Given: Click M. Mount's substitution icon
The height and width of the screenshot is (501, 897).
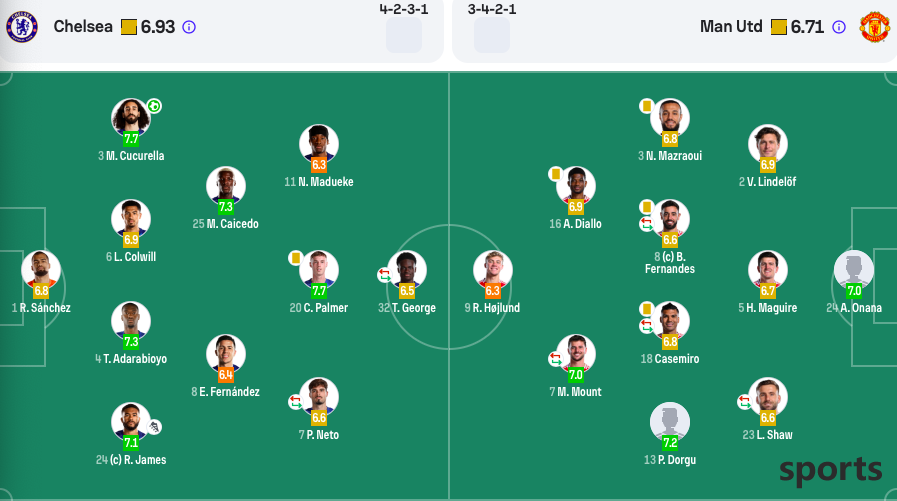Looking at the screenshot, I should (x=555, y=359).
